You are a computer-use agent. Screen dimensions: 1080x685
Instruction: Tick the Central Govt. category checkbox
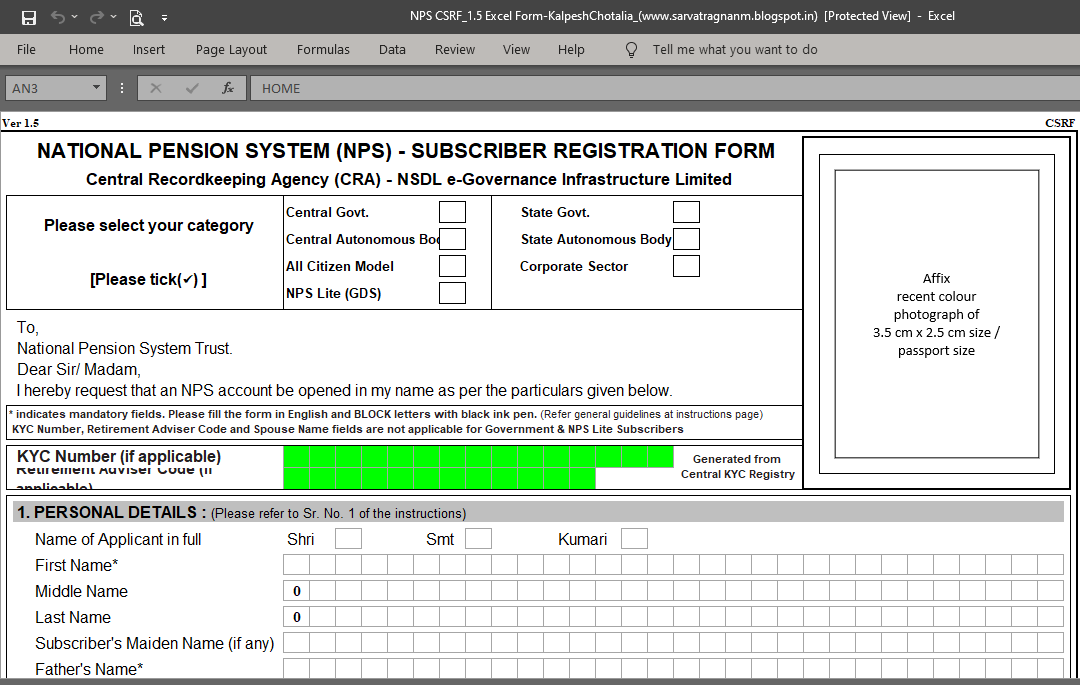point(452,211)
